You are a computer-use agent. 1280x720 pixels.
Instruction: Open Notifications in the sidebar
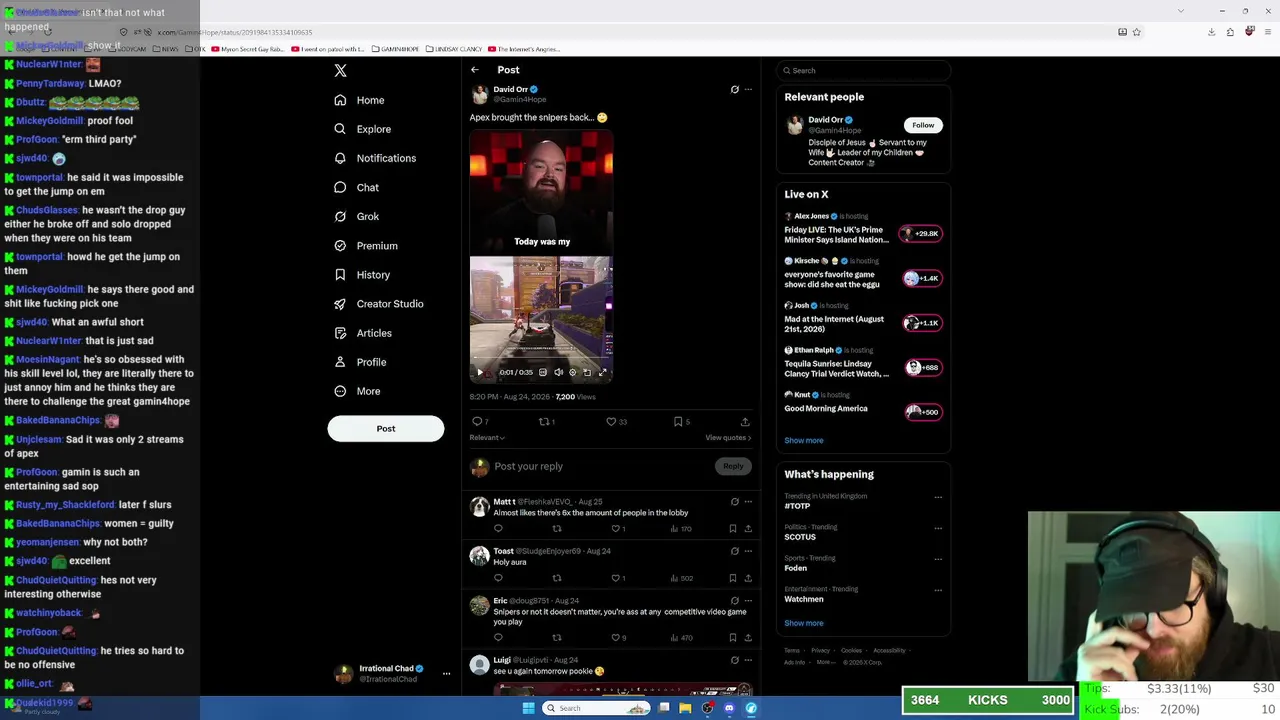(x=375, y=158)
